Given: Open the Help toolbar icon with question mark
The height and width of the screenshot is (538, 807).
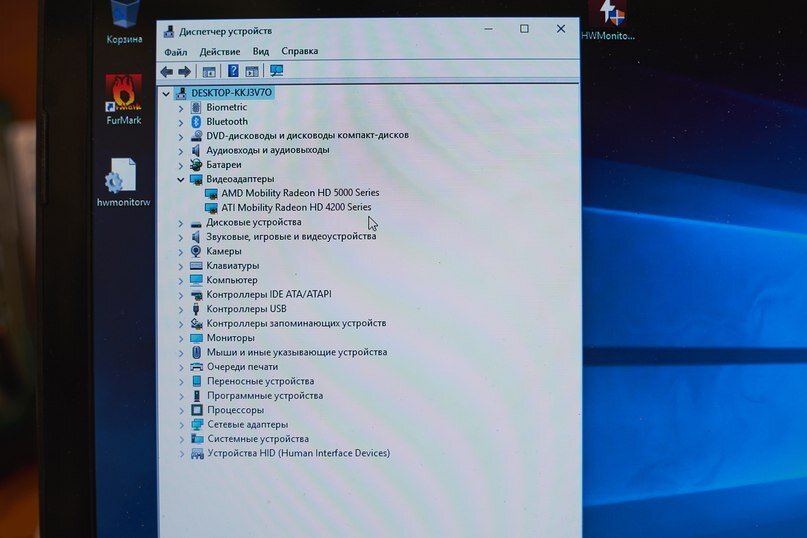Looking at the screenshot, I should coord(233,71).
